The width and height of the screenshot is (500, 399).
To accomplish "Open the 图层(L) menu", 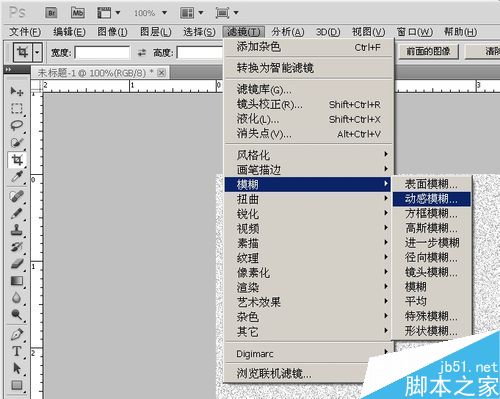I will [x=156, y=32].
